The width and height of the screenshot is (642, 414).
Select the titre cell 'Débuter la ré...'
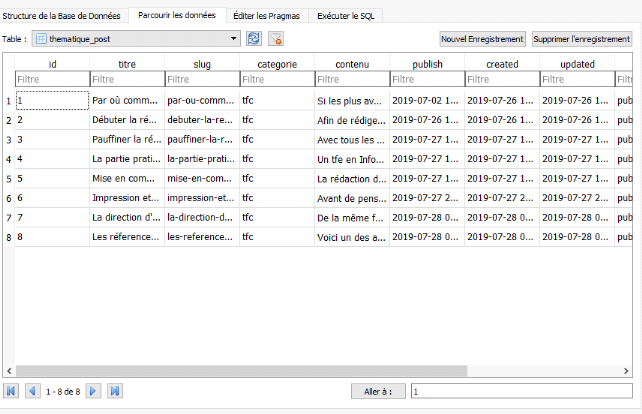pos(127,120)
